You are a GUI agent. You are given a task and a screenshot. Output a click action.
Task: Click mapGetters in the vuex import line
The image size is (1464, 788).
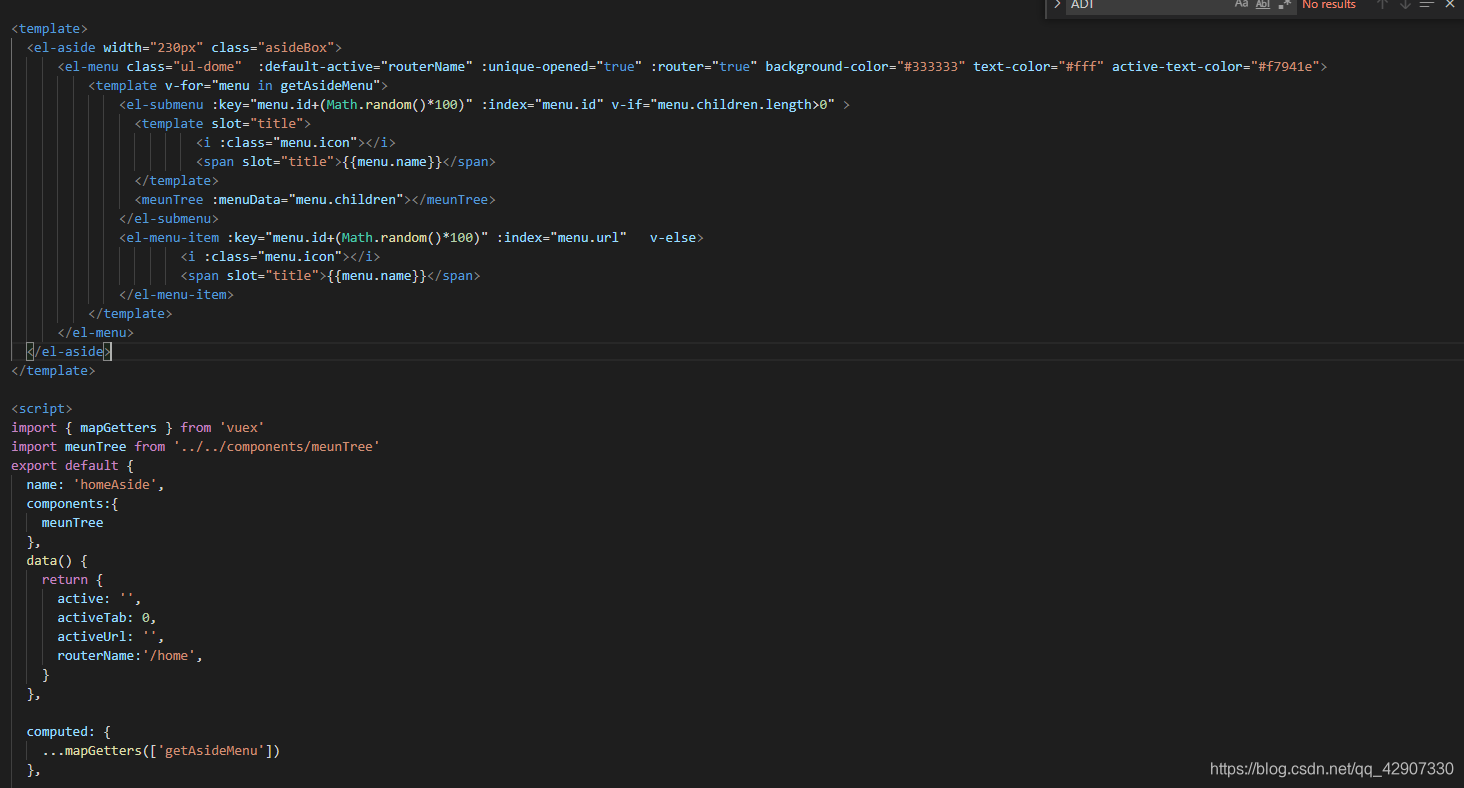[119, 427]
